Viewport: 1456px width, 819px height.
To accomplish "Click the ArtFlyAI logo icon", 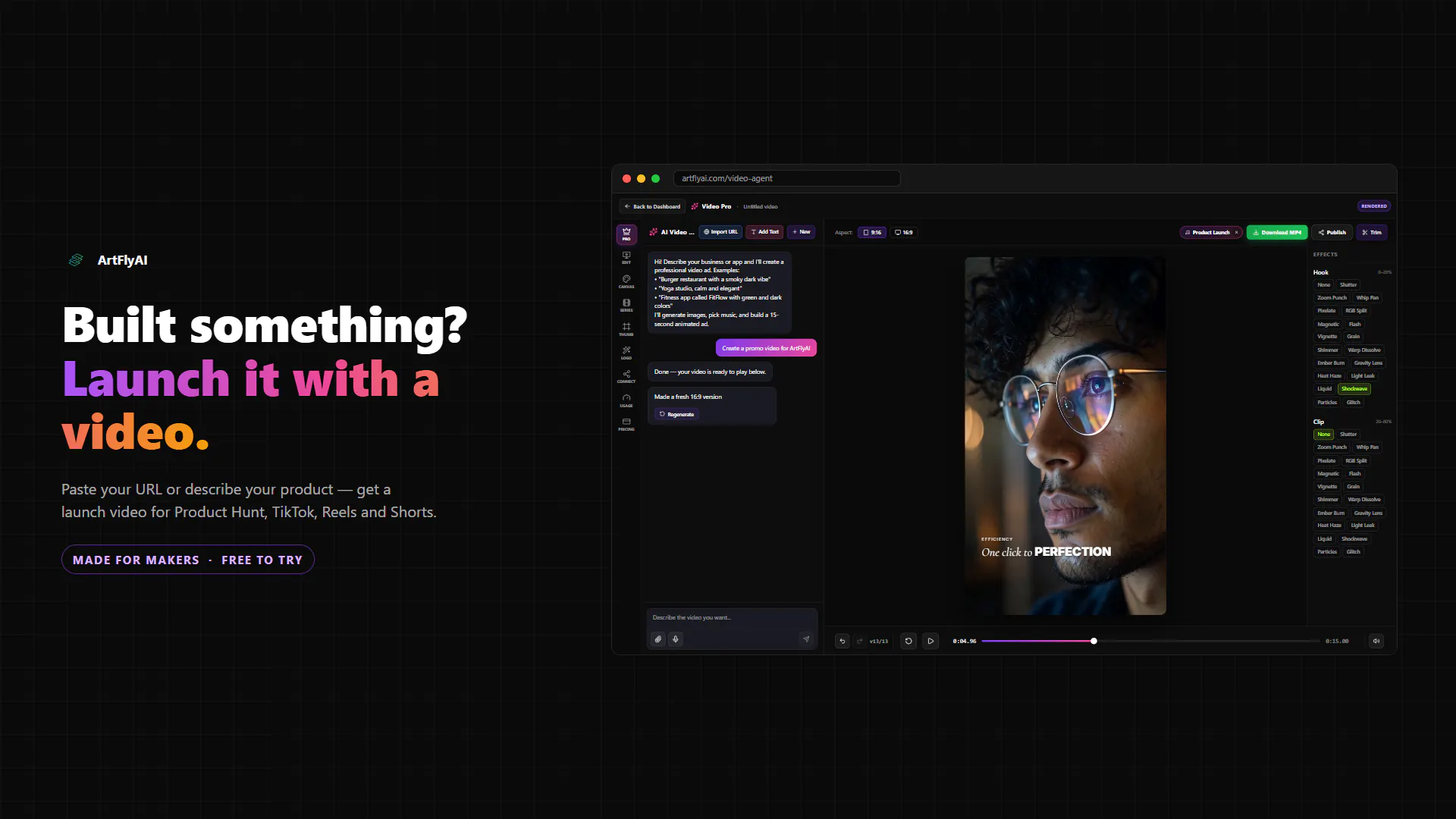I will 76,260.
